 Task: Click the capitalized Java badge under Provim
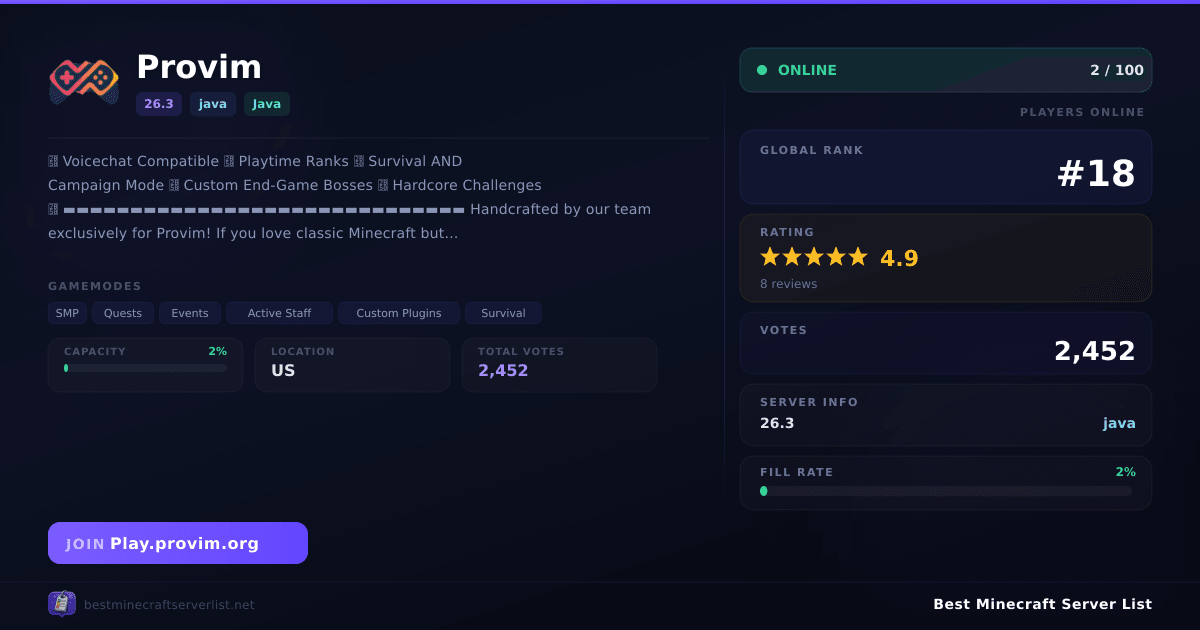(x=267, y=104)
